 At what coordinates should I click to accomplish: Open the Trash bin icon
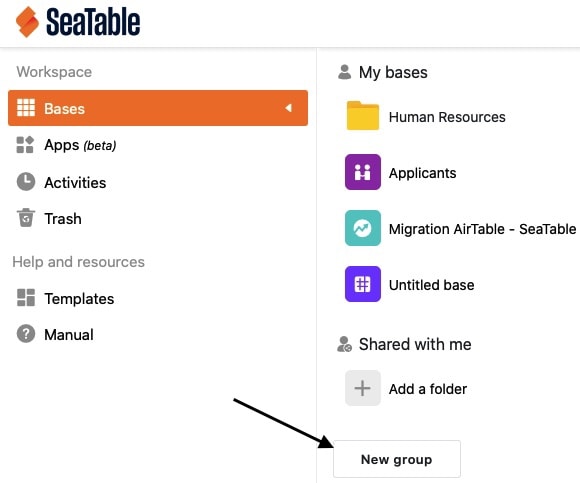click(26, 217)
